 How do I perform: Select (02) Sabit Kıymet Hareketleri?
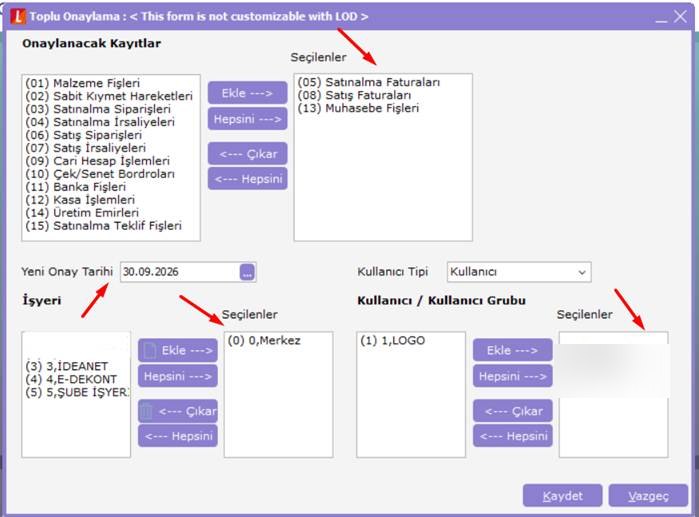[109, 96]
